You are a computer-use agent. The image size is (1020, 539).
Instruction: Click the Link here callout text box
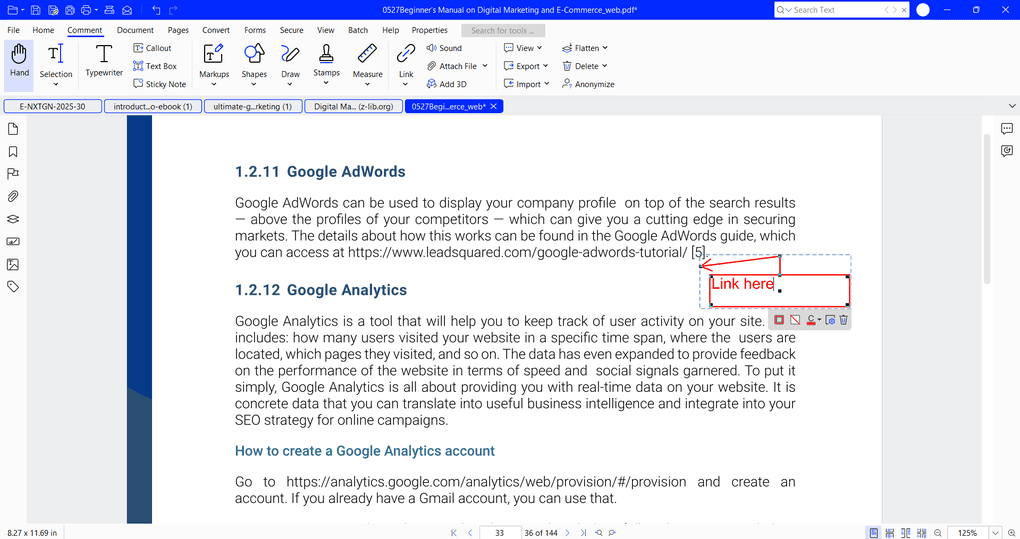[779, 290]
